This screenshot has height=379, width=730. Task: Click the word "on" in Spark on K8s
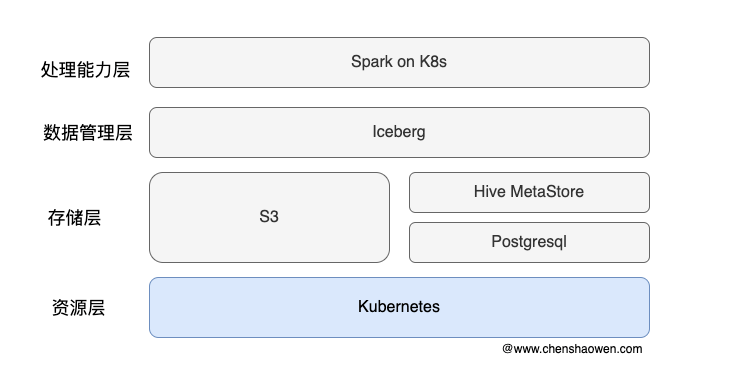click(406, 62)
